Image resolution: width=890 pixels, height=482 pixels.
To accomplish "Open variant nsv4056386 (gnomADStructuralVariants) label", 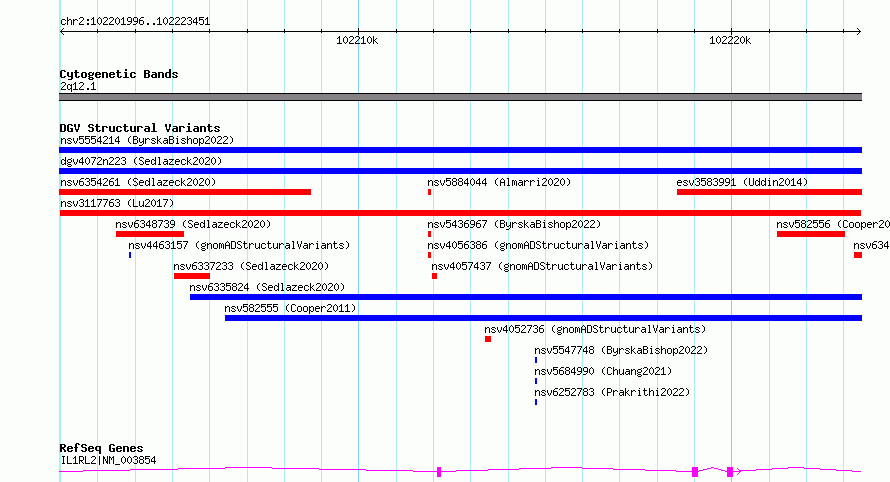I will [x=538, y=245].
